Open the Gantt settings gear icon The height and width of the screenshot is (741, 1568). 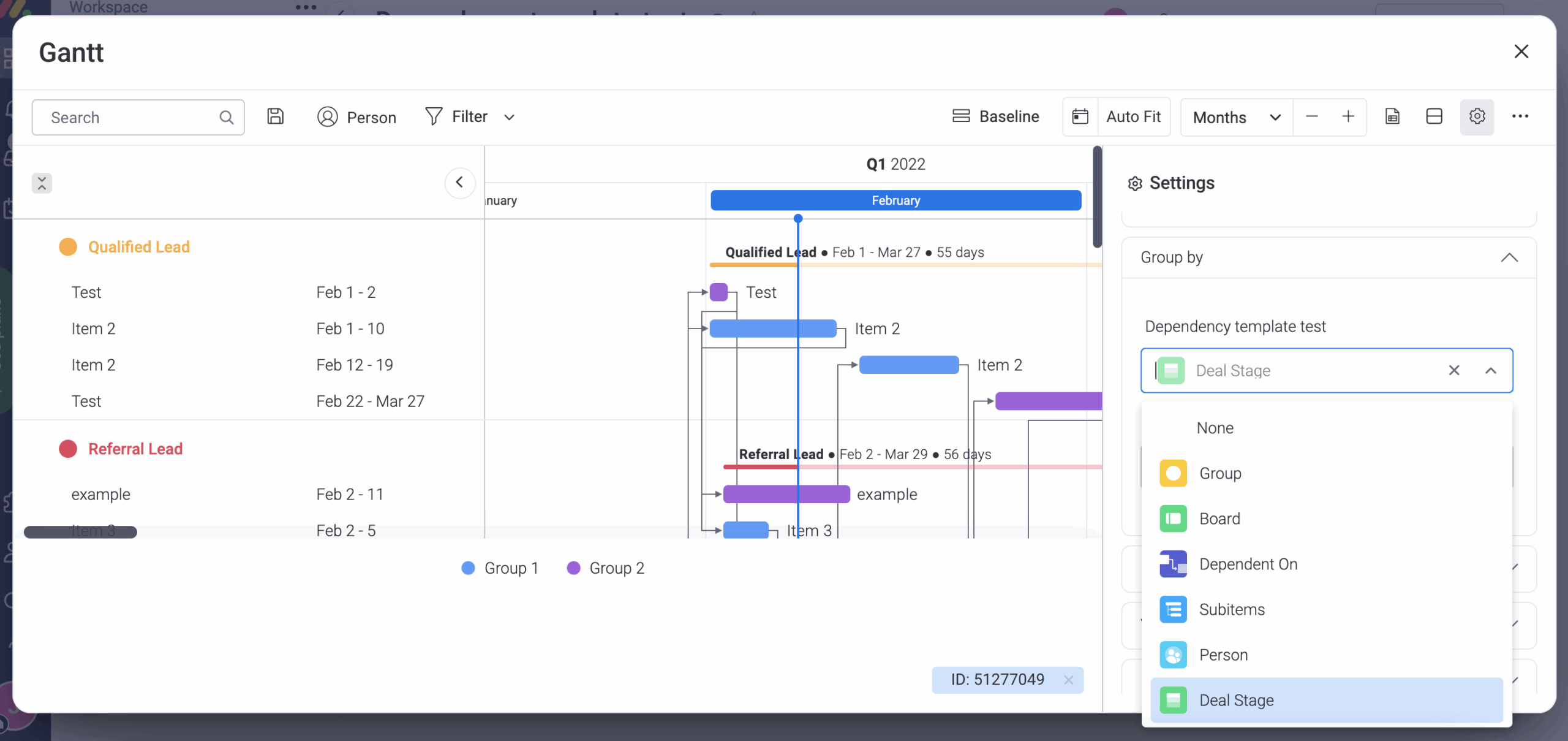point(1477,116)
